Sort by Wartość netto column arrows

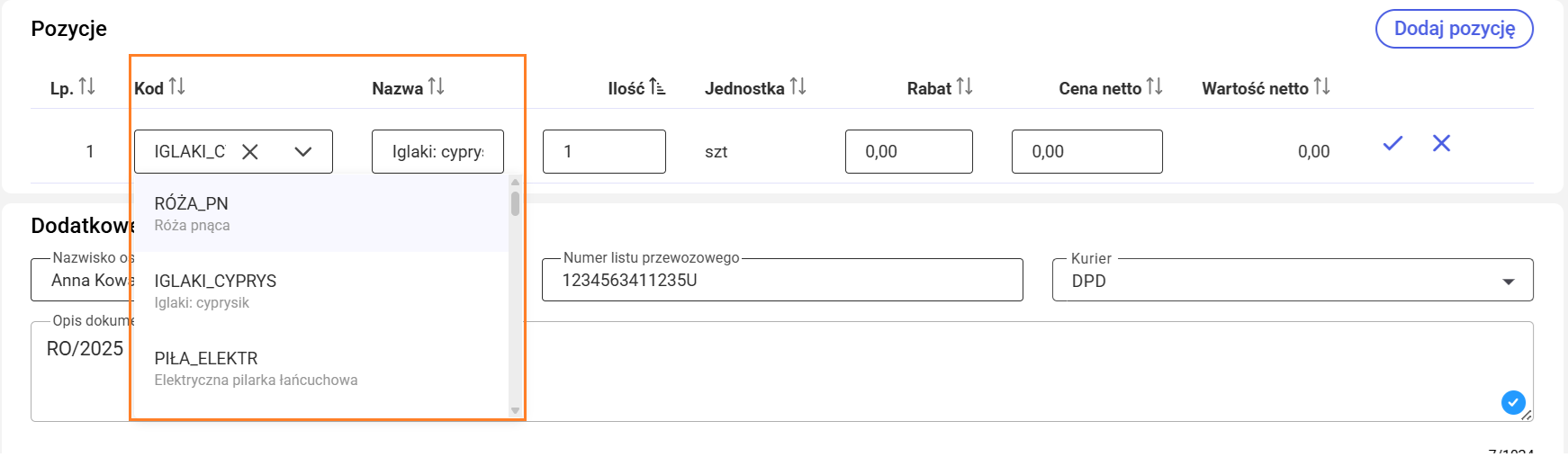tap(1321, 87)
